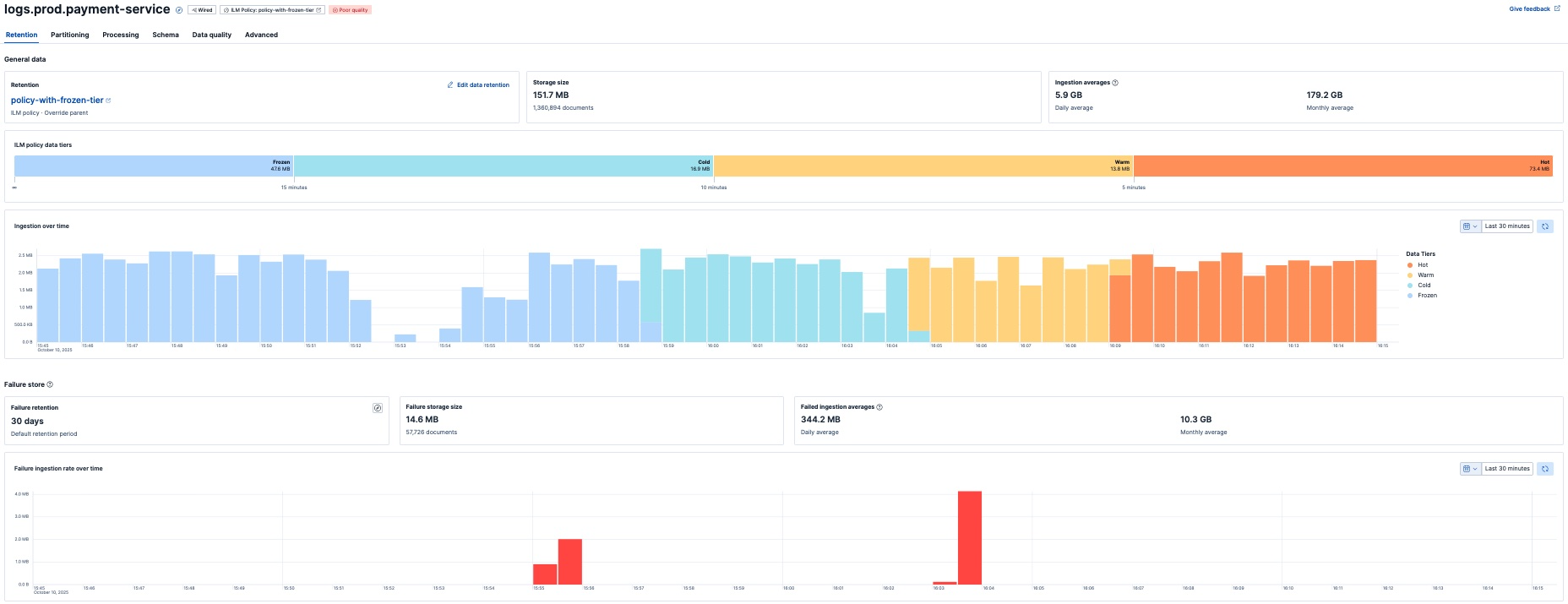Click the Failed ingestion averages help icon
This screenshot has height=604, width=1568.
tap(879, 407)
